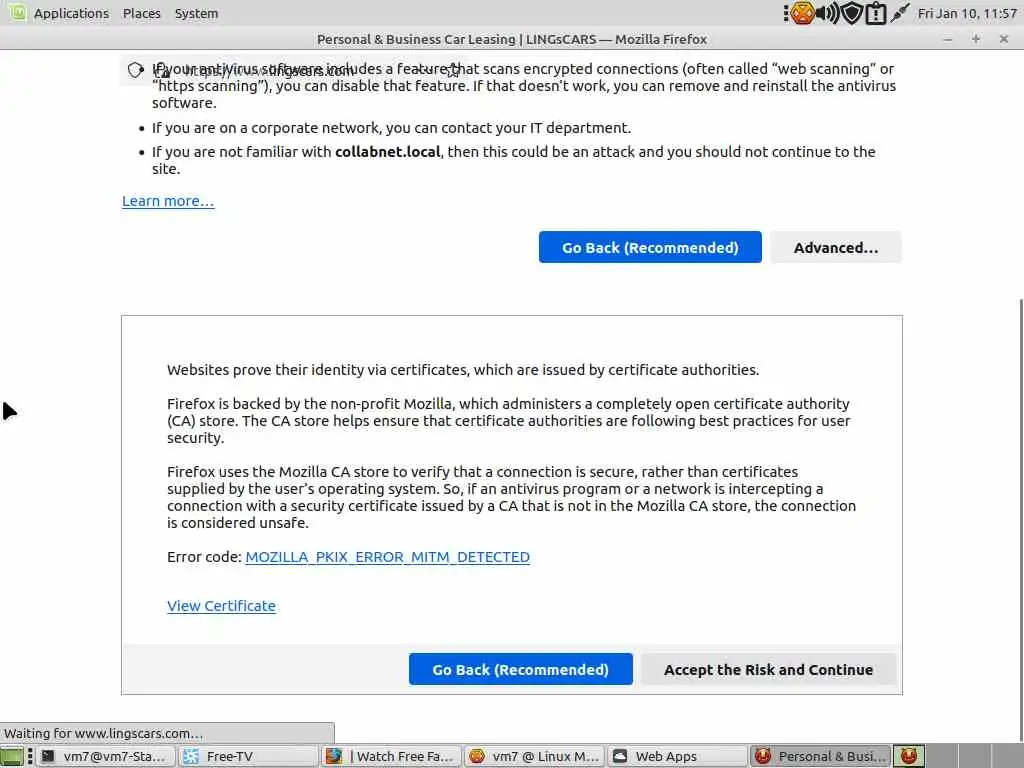This screenshot has width=1024, height=768.
Task: Open the clipboard notification tray icon
Action: [x=876, y=13]
